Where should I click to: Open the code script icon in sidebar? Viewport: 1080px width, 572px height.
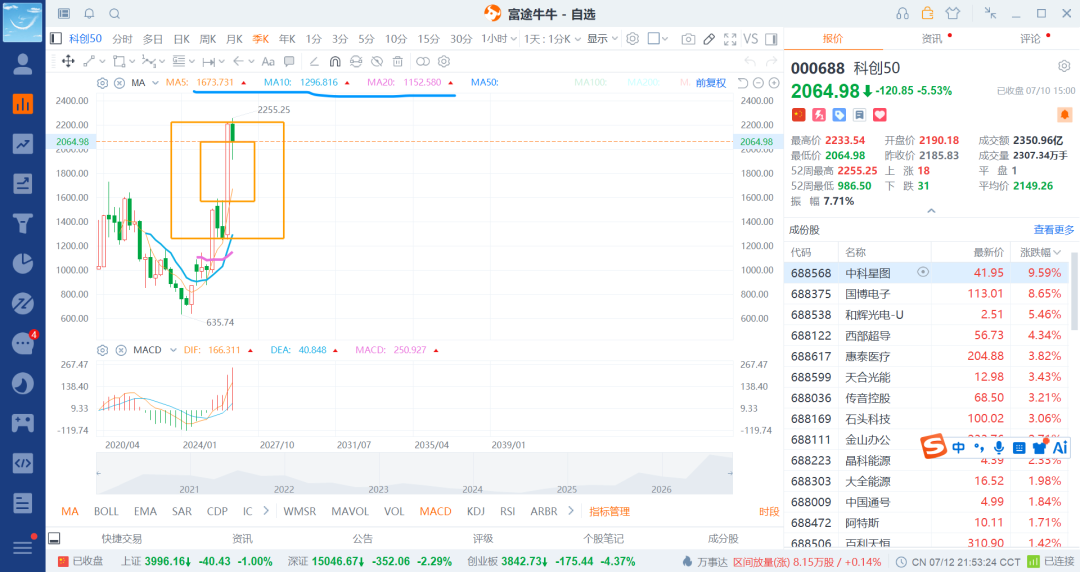click(23, 462)
